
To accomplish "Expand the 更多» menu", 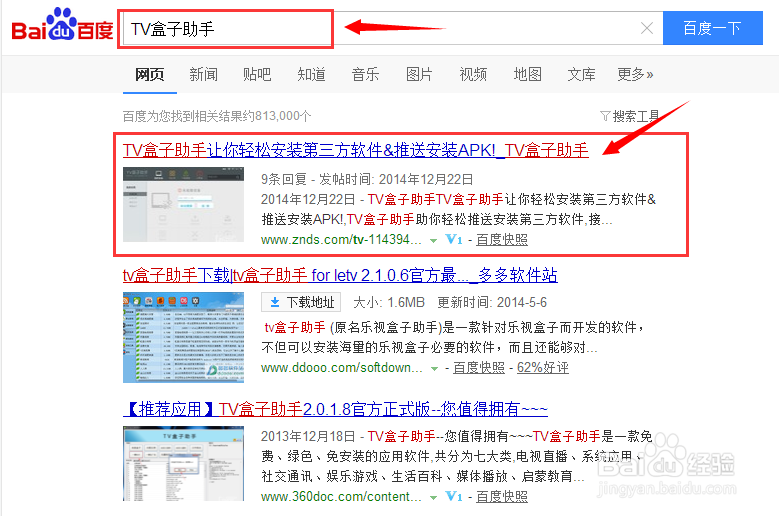I will coord(635,74).
